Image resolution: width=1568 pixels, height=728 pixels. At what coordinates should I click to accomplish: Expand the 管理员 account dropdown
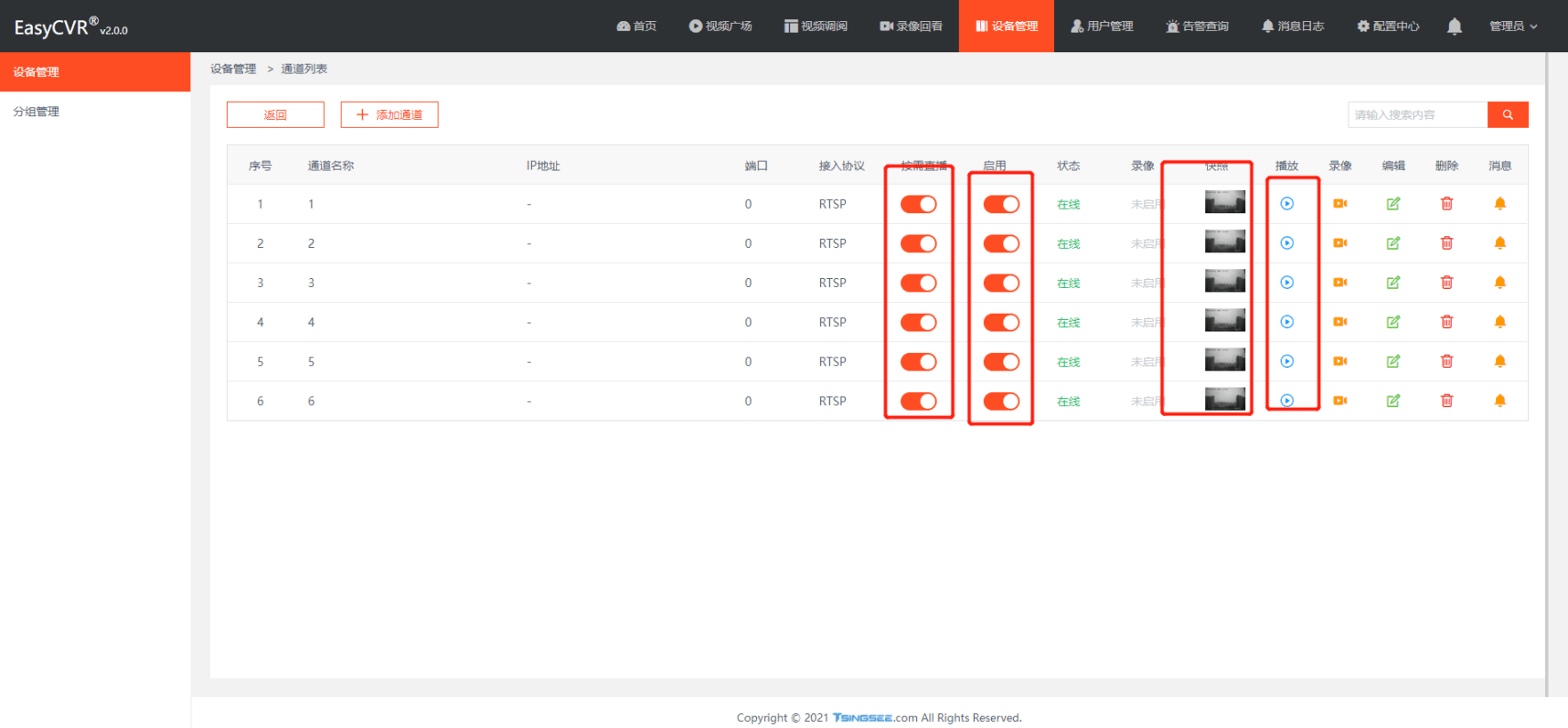pos(1512,27)
